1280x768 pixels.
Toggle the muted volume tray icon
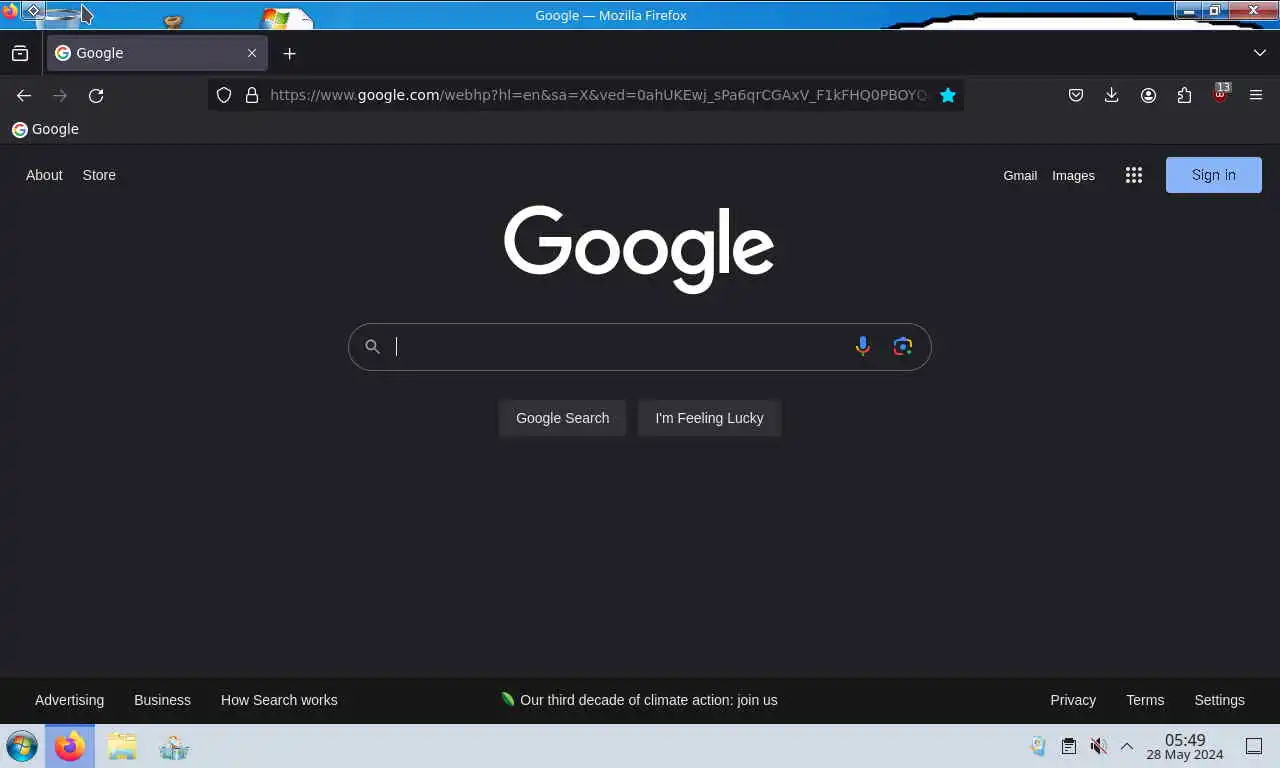click(x=1098, y=746)
